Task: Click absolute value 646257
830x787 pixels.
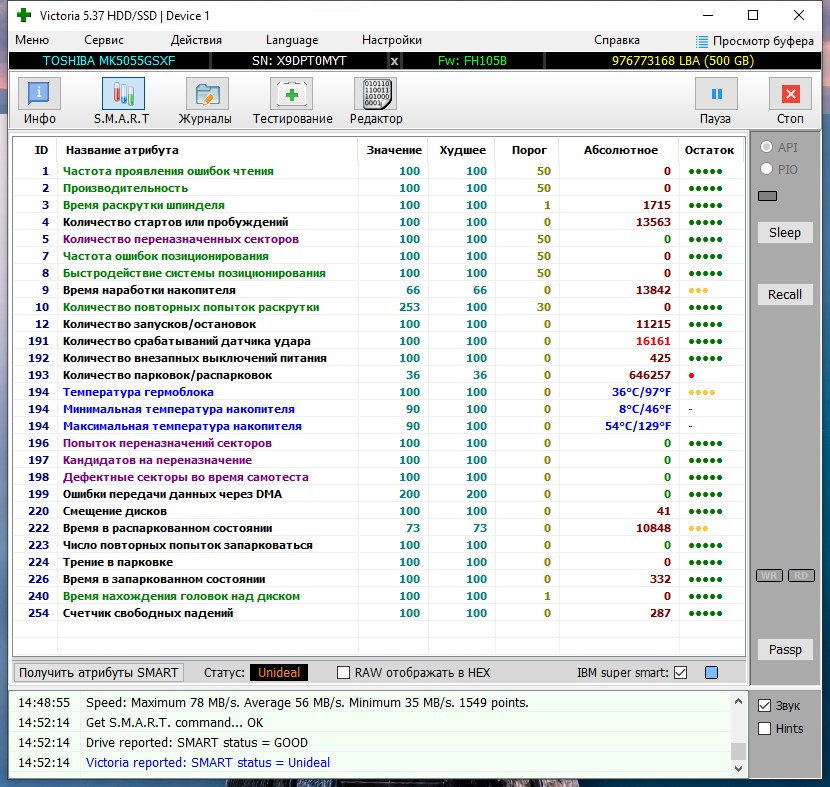Action: [649, 375]
